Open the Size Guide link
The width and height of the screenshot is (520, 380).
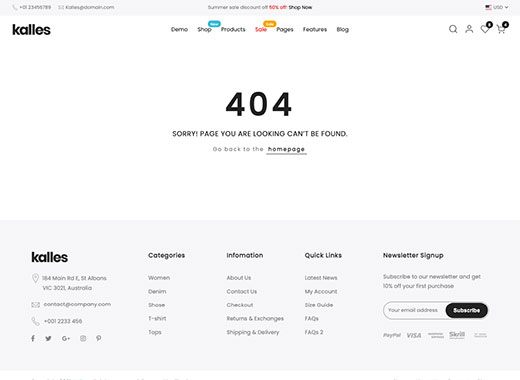(x=319, y=305)
